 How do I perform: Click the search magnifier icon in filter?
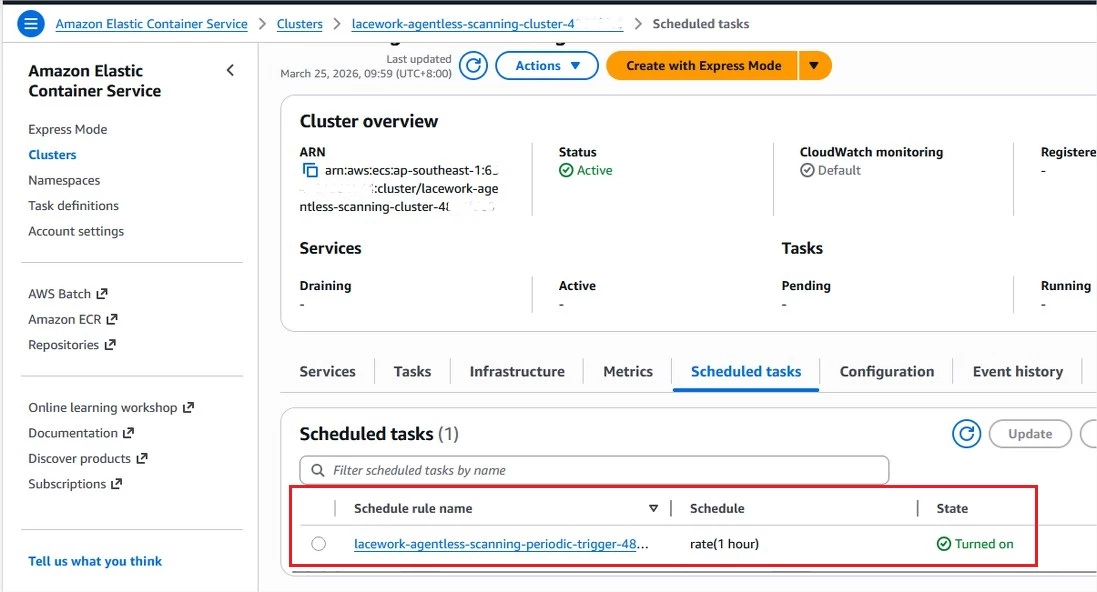point(318,470)
